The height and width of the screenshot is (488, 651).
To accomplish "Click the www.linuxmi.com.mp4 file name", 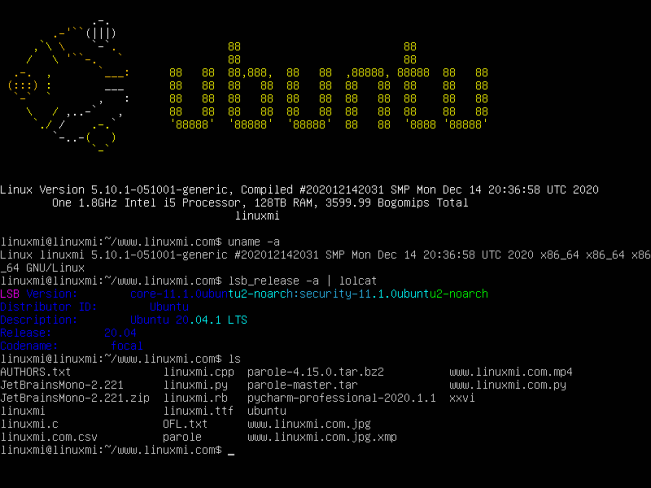I will pos(511,372).
